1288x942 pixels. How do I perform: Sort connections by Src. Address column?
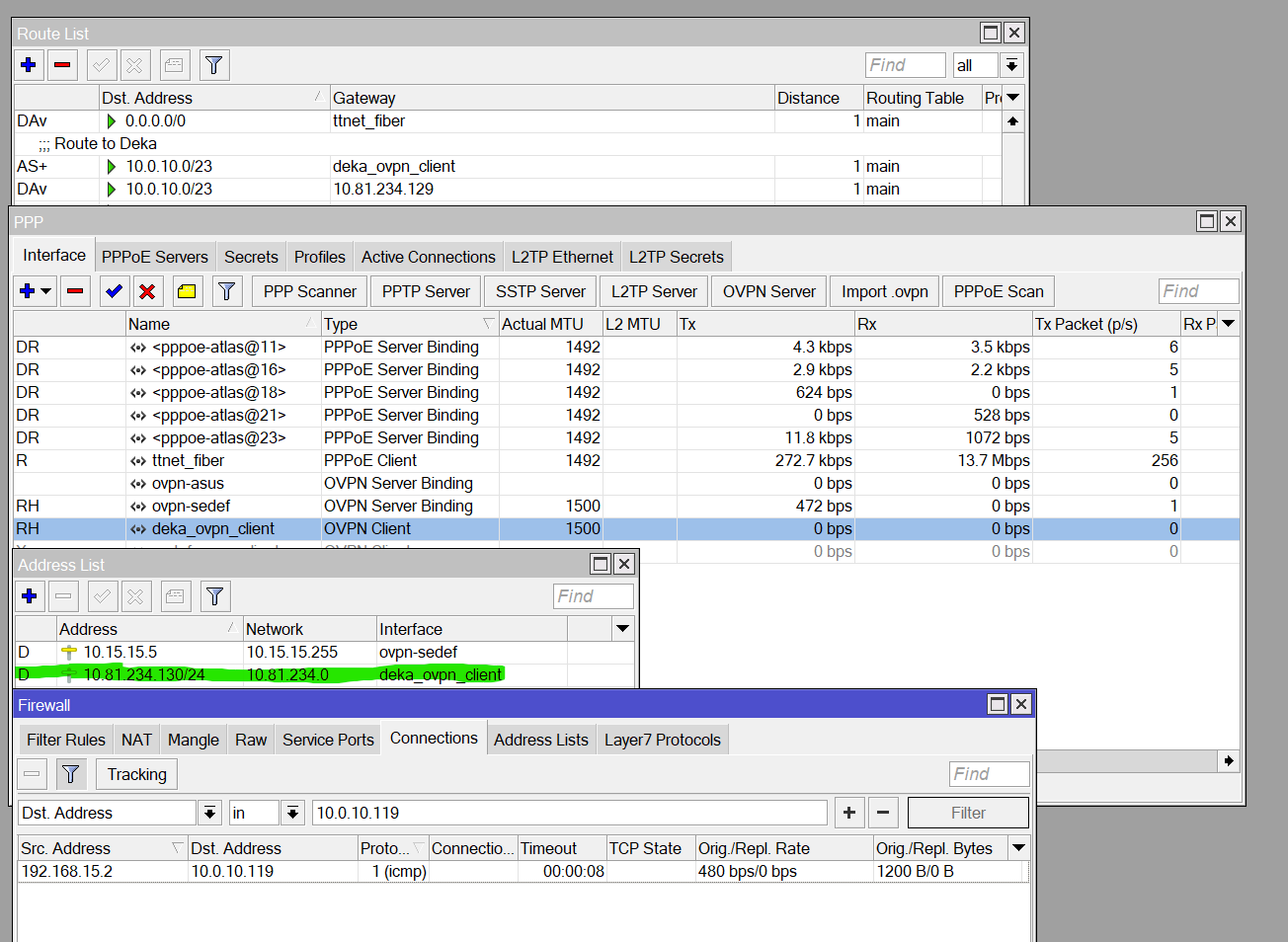pyautogui.click(x=103, y=848)
